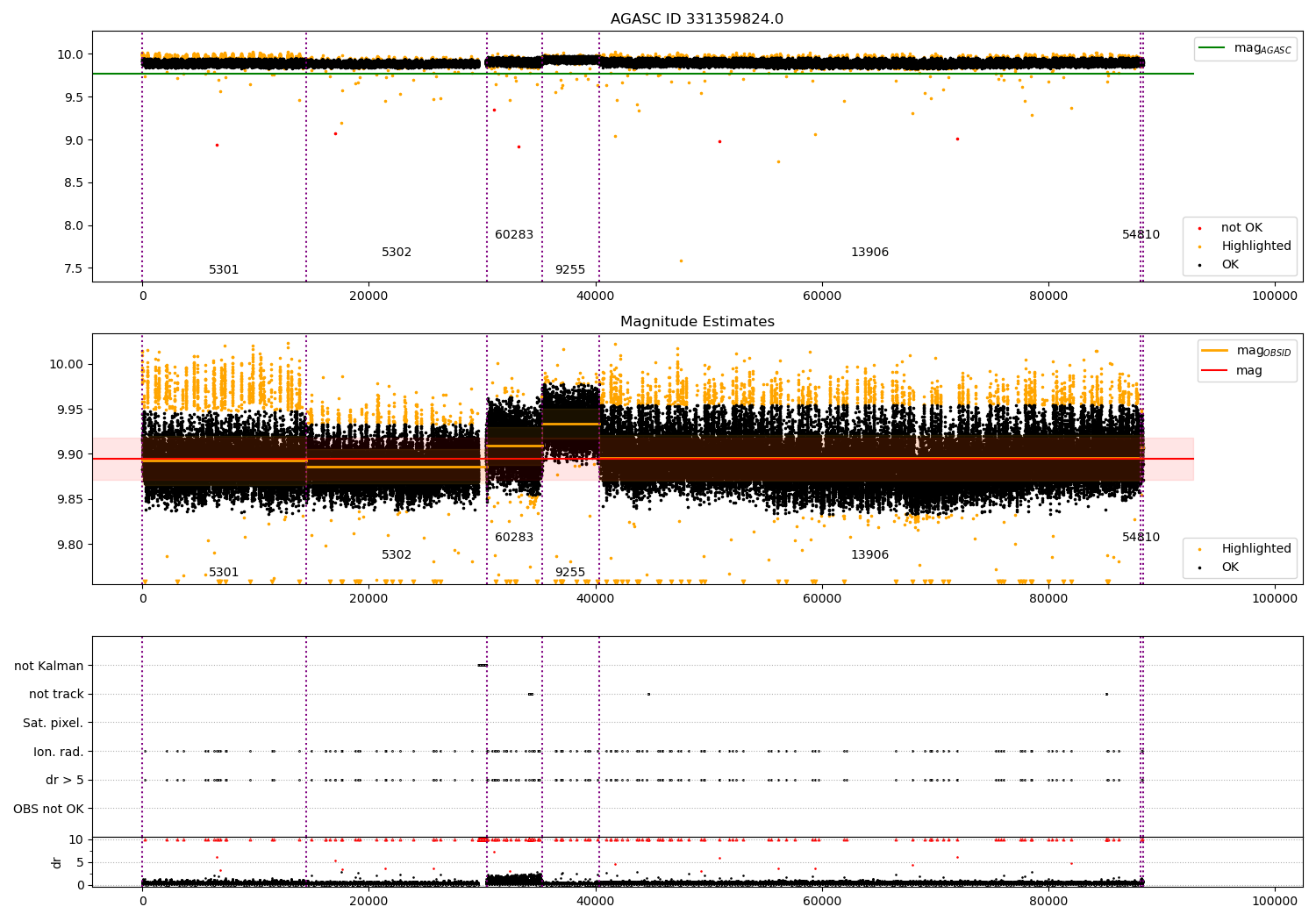Select the 'mag OBSID' legend label
Image resolution: width=1316 pixels, height=921 pixels.
[1264, 351]
